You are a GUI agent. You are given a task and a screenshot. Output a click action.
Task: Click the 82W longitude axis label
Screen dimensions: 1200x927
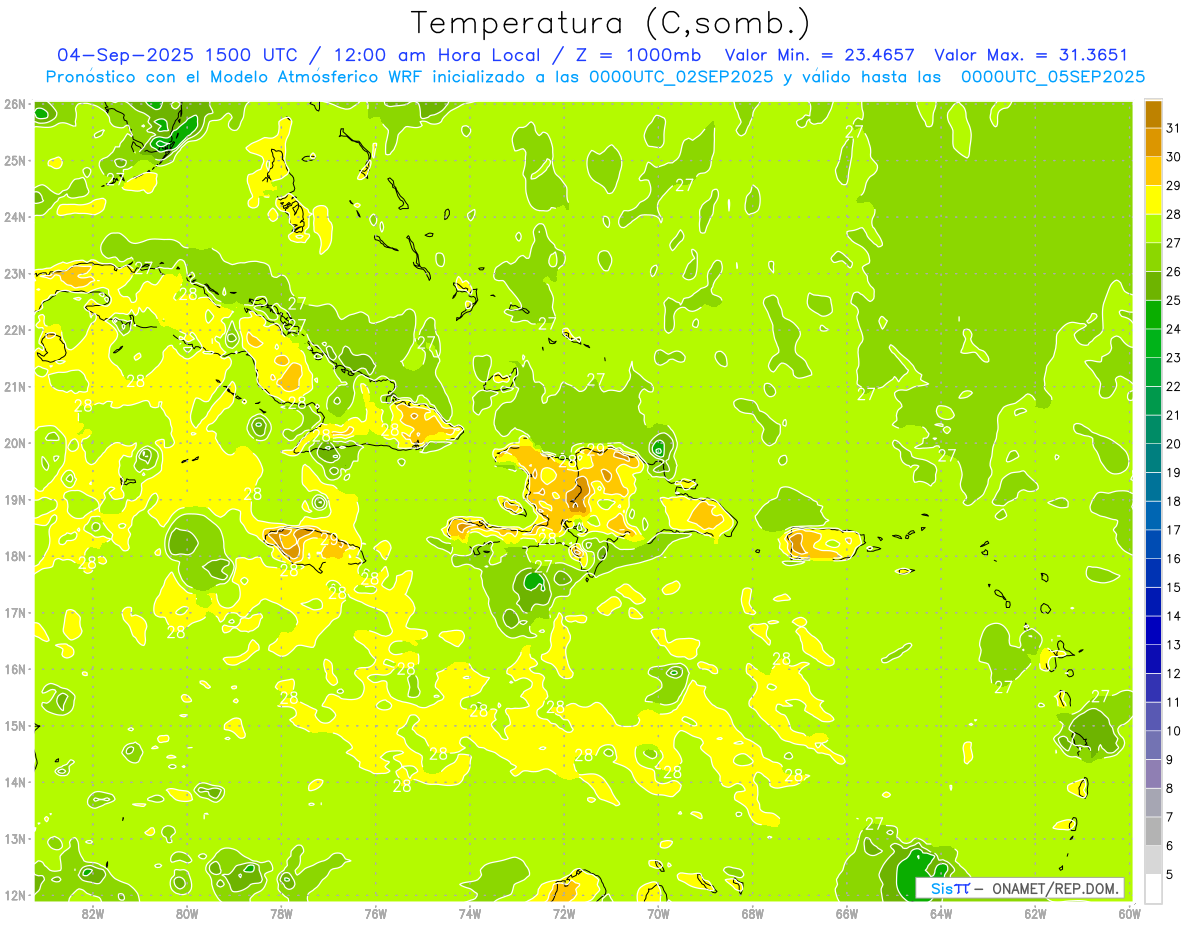pos(92,913)
